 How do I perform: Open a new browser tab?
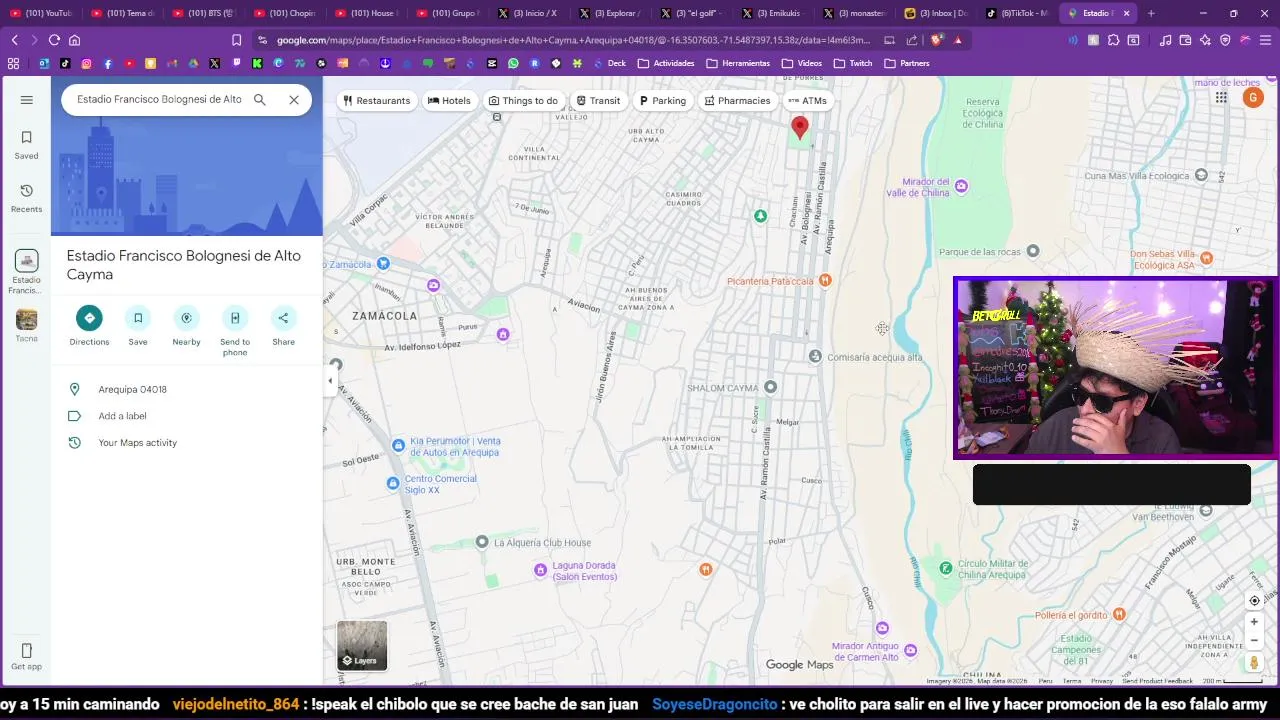1151,13
